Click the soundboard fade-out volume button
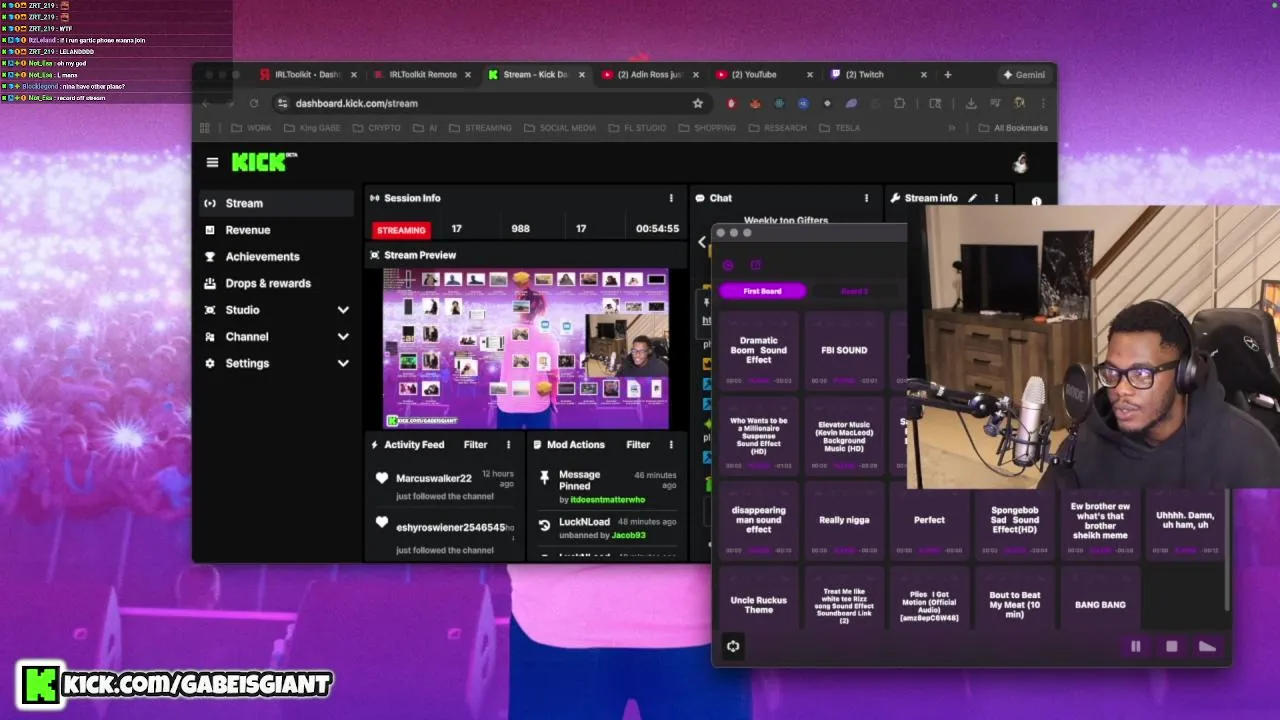The image size is (1280, 720). (x=1208, y=646)
